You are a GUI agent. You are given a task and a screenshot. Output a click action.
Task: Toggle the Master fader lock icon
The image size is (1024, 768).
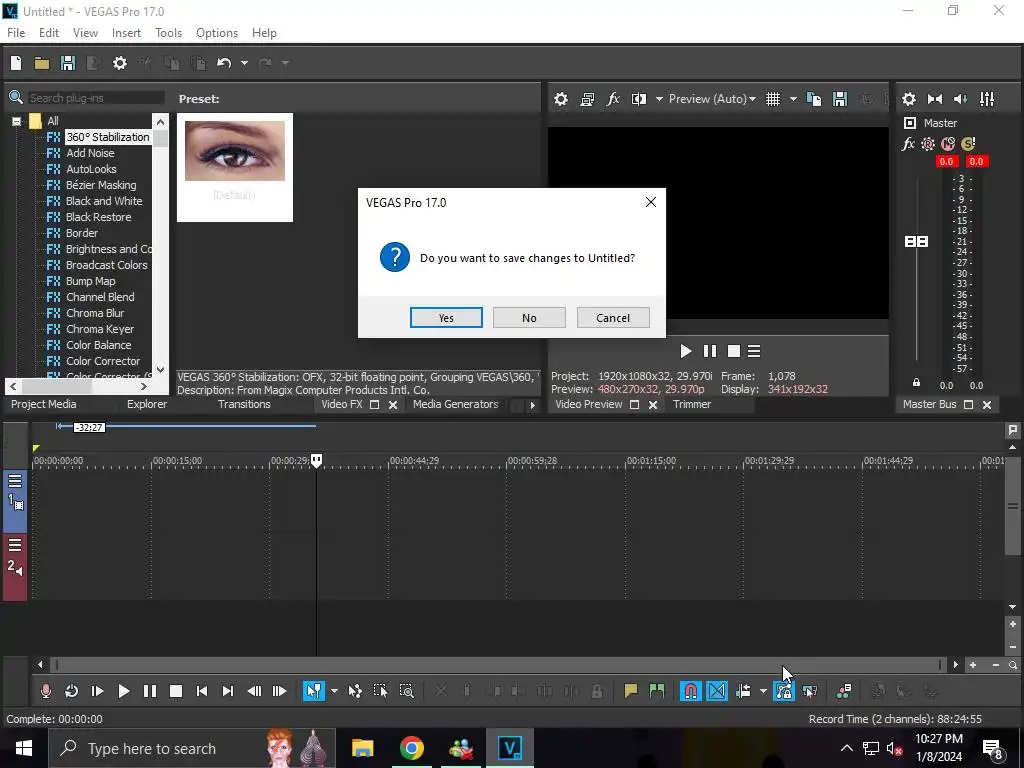[x=916, y=383]
